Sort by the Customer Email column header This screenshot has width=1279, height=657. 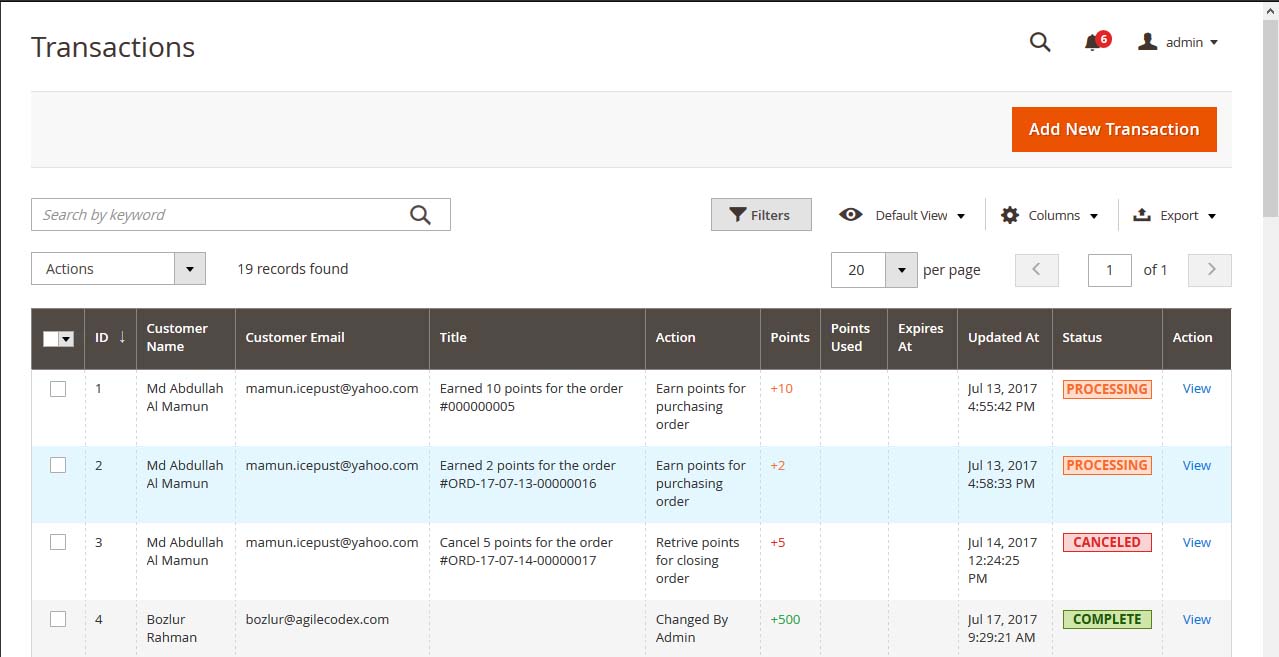pyautogui.click(x=295, y=338)
